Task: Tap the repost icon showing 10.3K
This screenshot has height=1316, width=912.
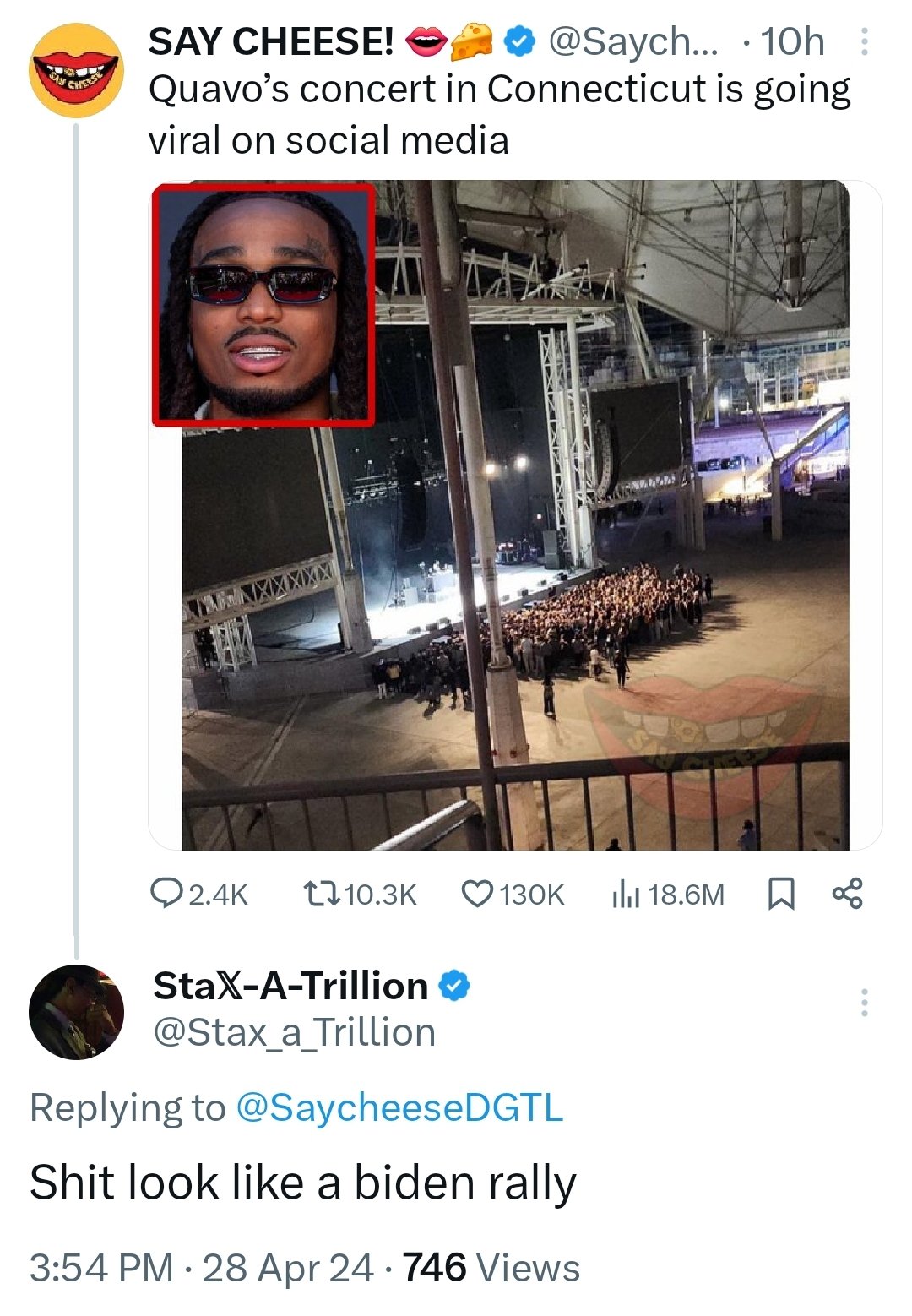Action: point(323,894)
